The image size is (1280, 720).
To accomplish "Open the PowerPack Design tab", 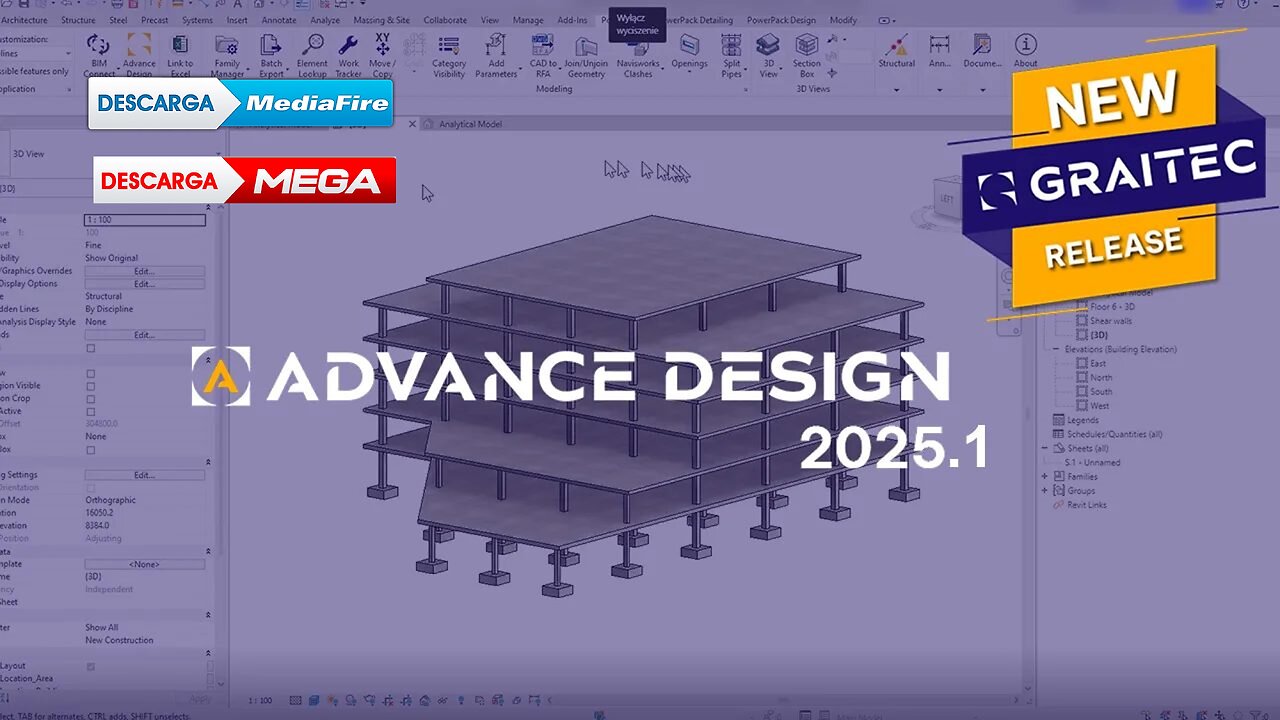I will click(781, 20).
